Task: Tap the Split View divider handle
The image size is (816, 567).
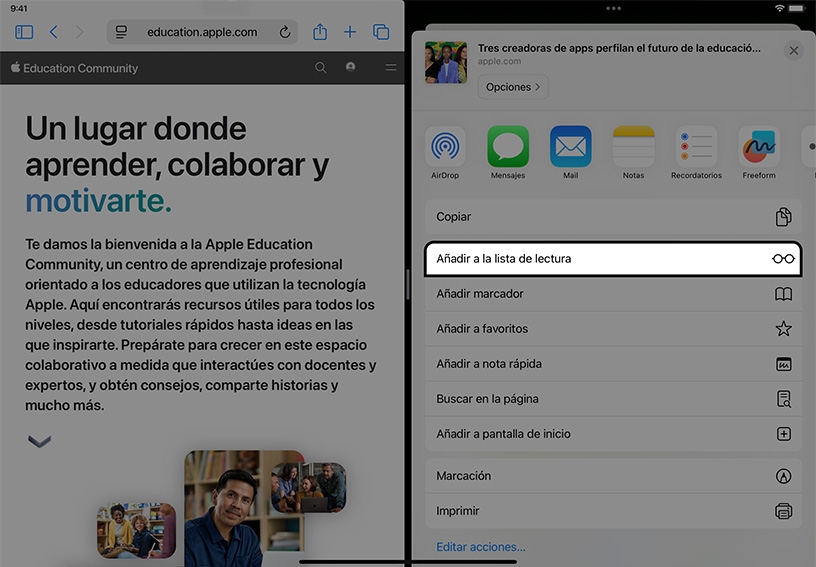Action: click(x=408, y=285)
